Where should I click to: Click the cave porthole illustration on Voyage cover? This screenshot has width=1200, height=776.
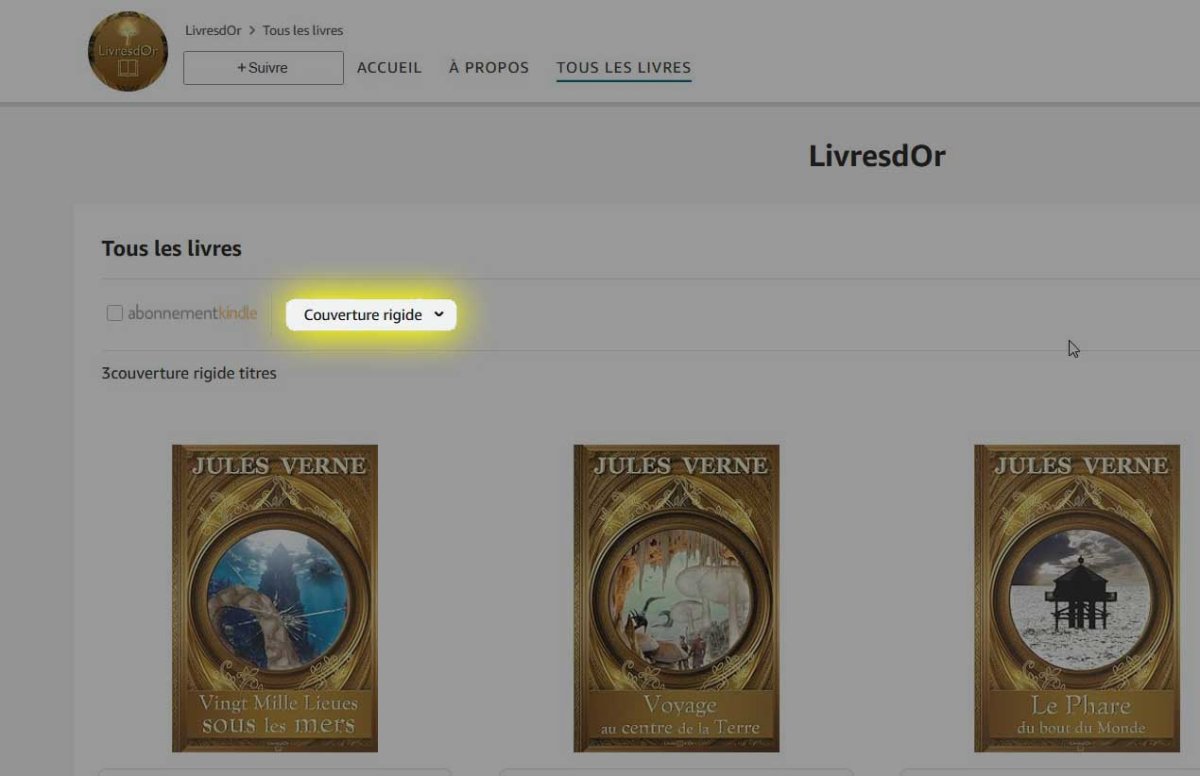tap(676, 599)
